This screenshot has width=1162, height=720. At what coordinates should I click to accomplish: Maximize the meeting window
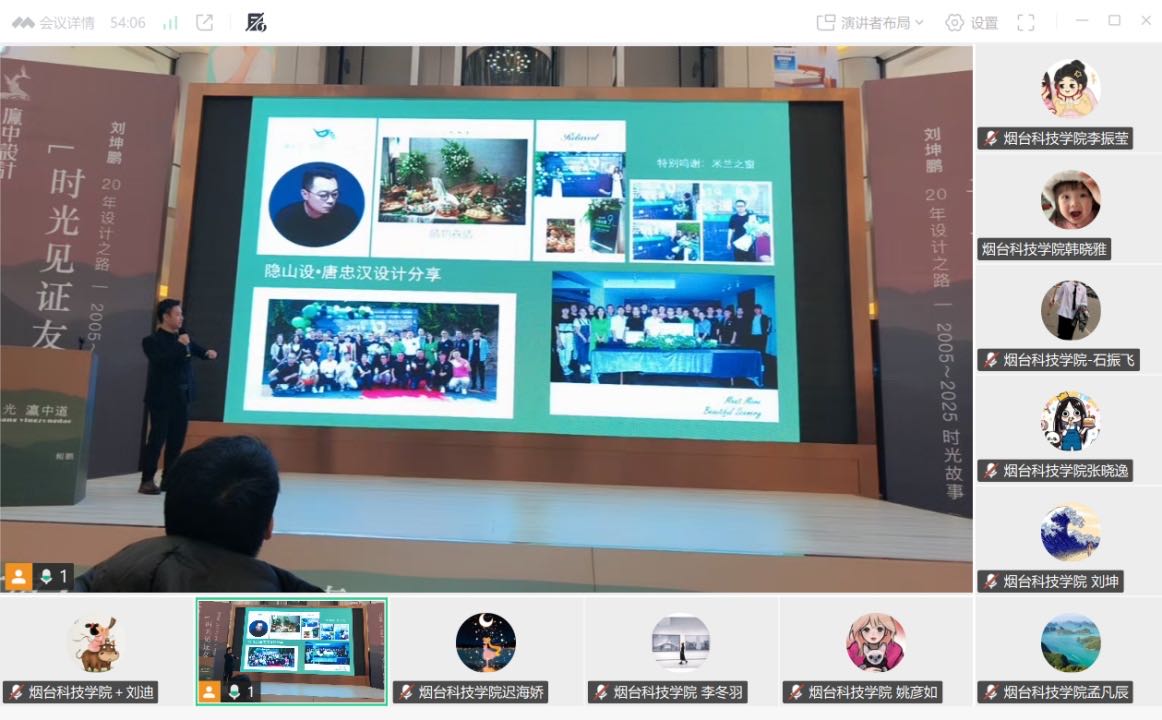[1114, 21]
